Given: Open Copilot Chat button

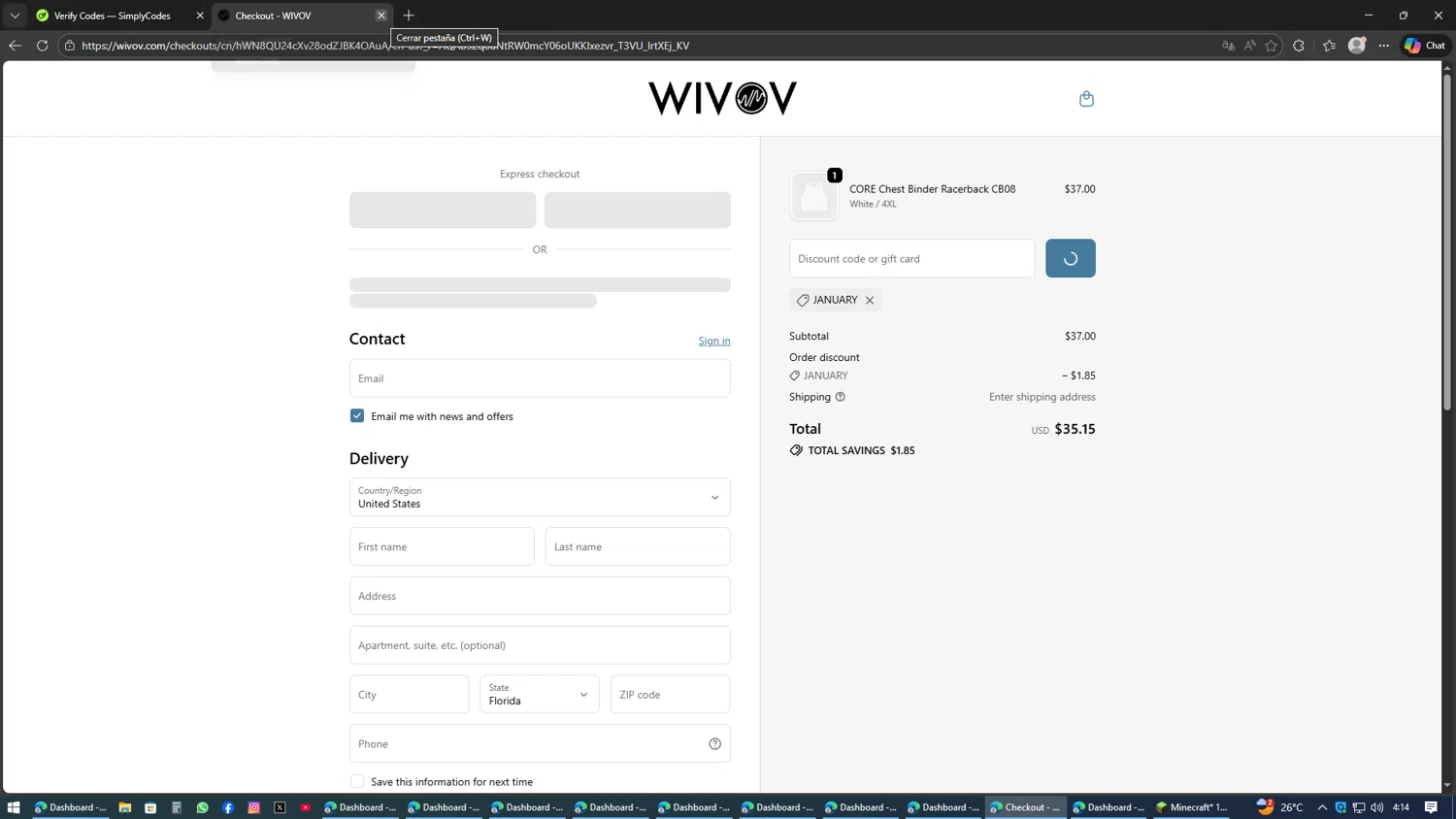Looking at the screenshot, I should point(1425,46).
